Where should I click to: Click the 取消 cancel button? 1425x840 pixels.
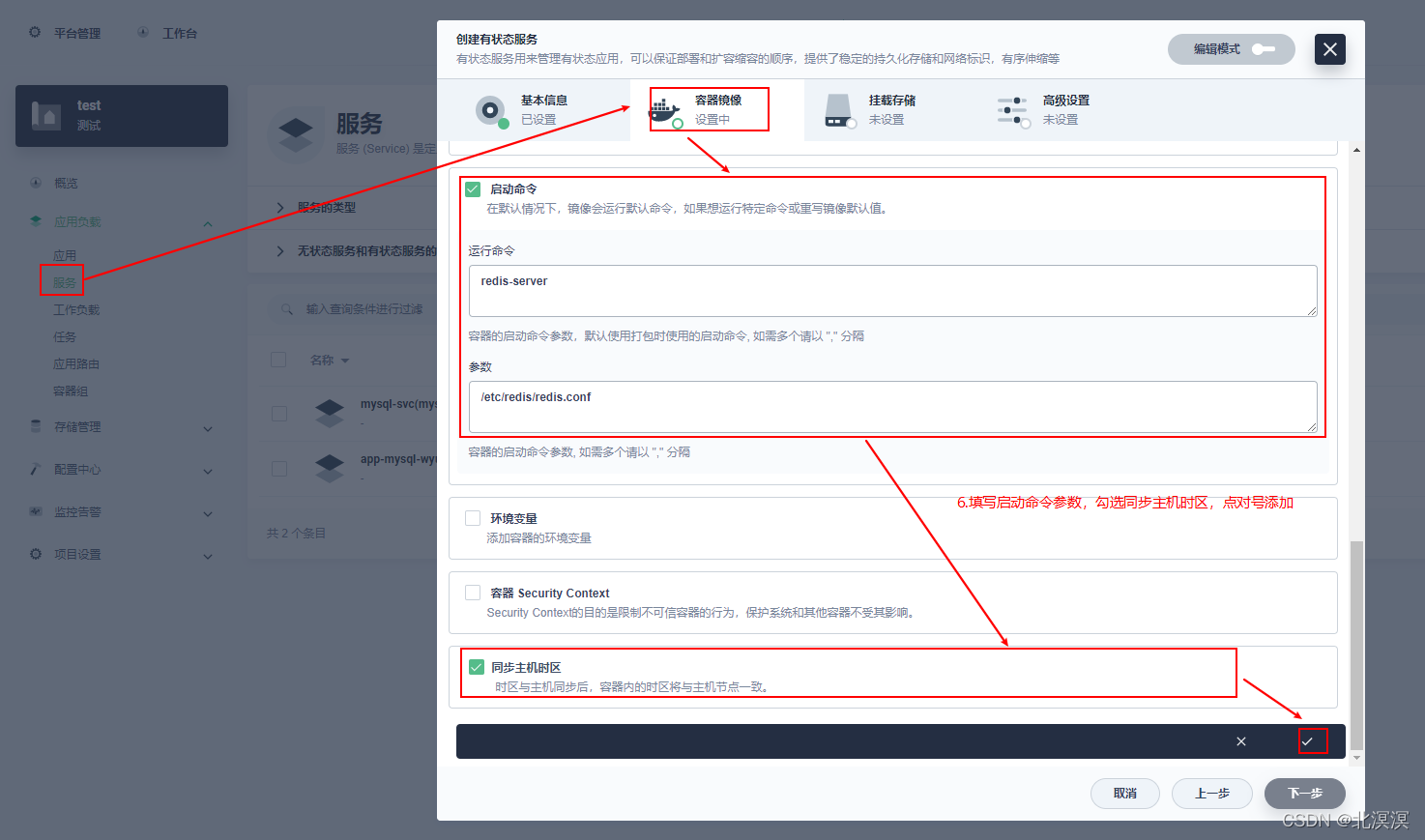point(1125,794)
